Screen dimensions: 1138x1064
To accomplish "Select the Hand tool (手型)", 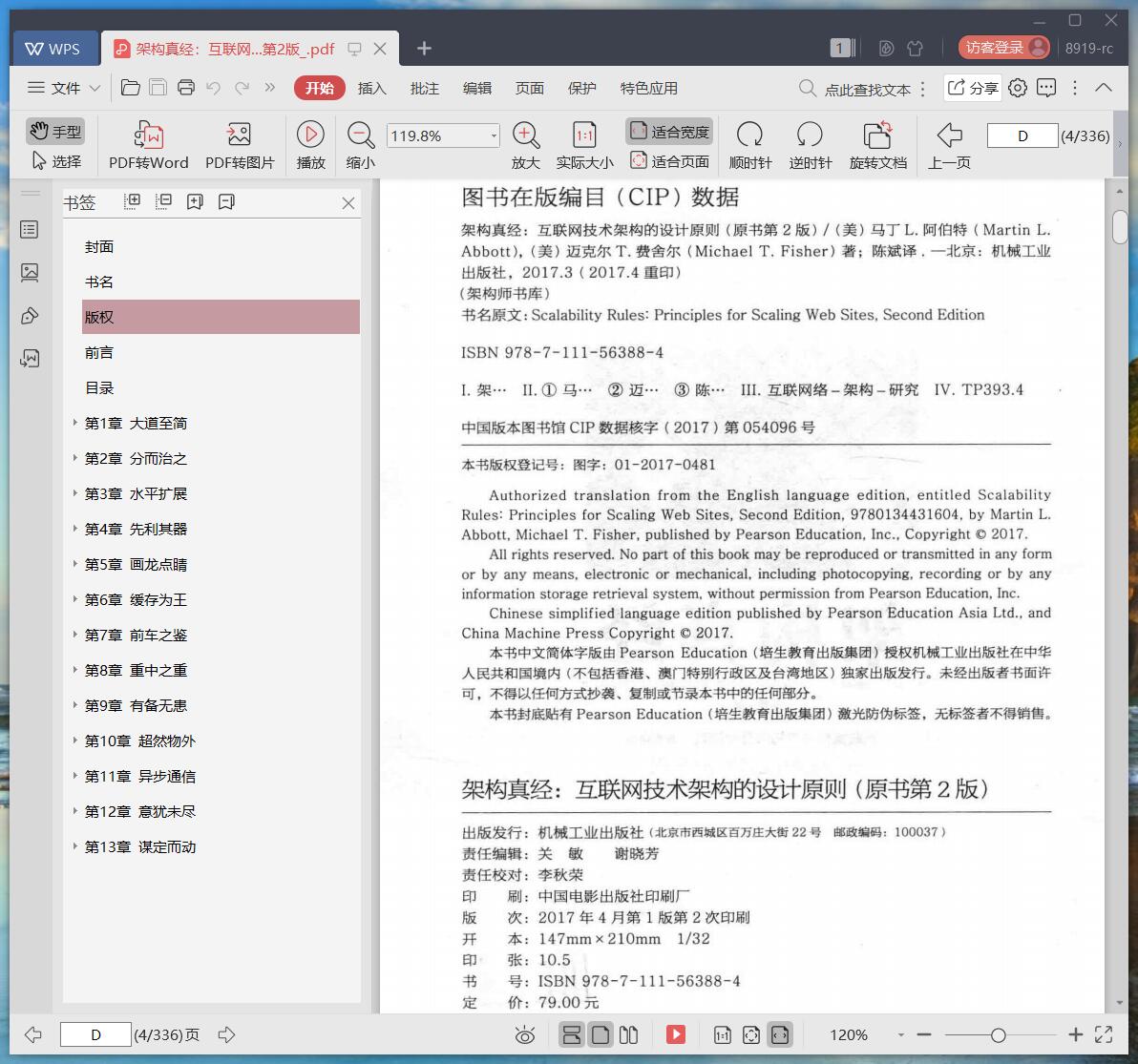I will [x=55, y=132].
